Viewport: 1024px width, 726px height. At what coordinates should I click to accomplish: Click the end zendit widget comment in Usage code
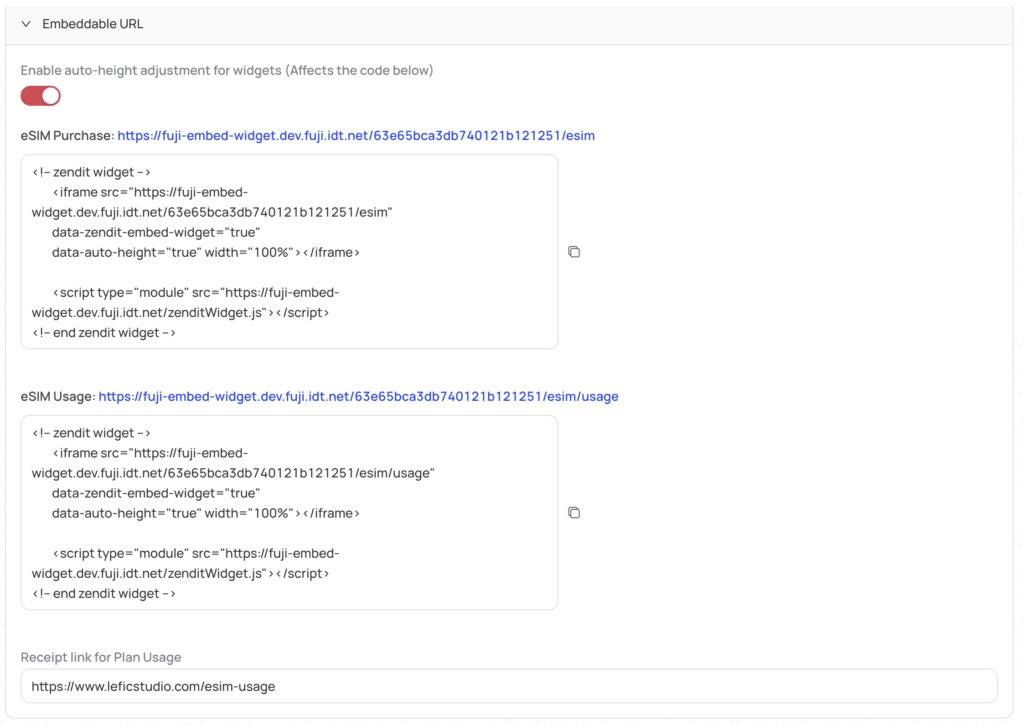tap(104, 593)
